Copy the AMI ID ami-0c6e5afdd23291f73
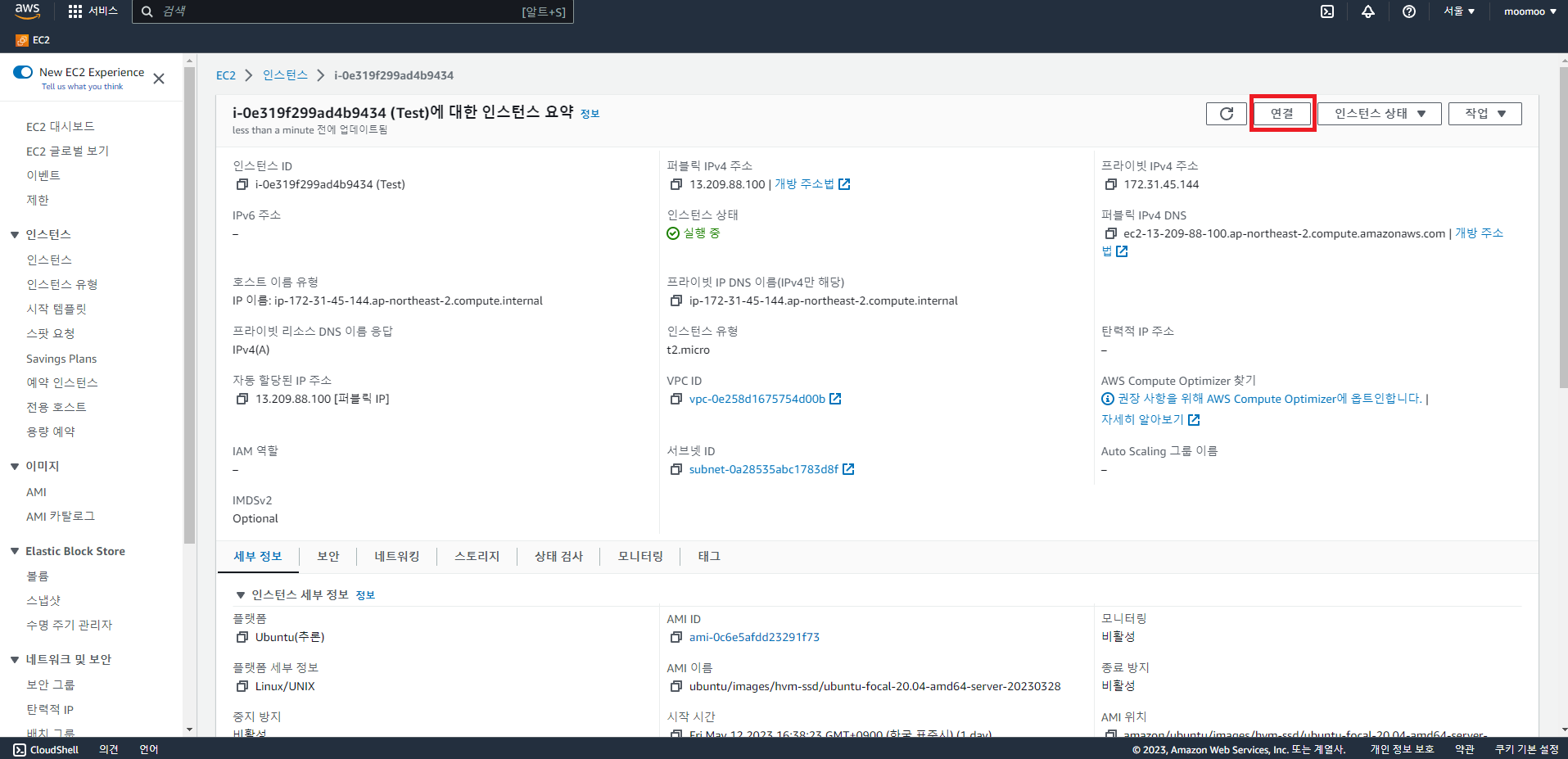The image size is (1568, 759). 676,637
